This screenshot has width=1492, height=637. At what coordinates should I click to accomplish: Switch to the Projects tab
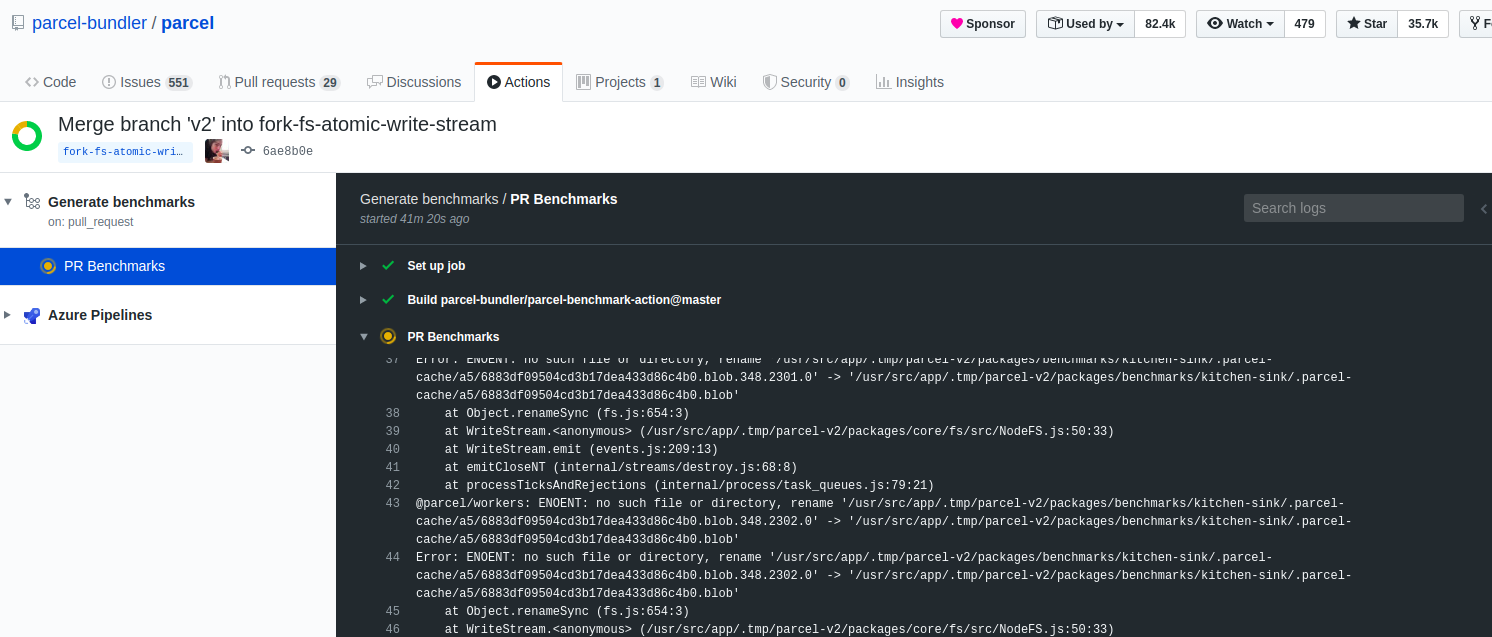620,82
